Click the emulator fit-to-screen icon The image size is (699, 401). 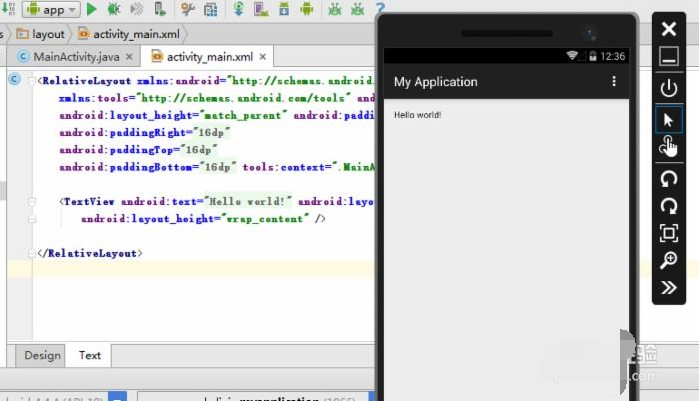click(668, 233)
